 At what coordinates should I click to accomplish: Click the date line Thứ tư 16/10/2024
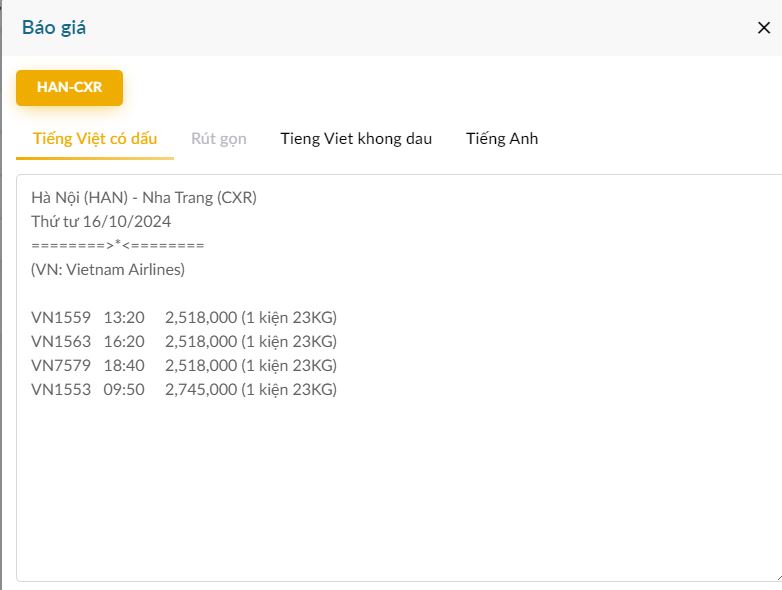pyautogui.click(x=101, y=222)
